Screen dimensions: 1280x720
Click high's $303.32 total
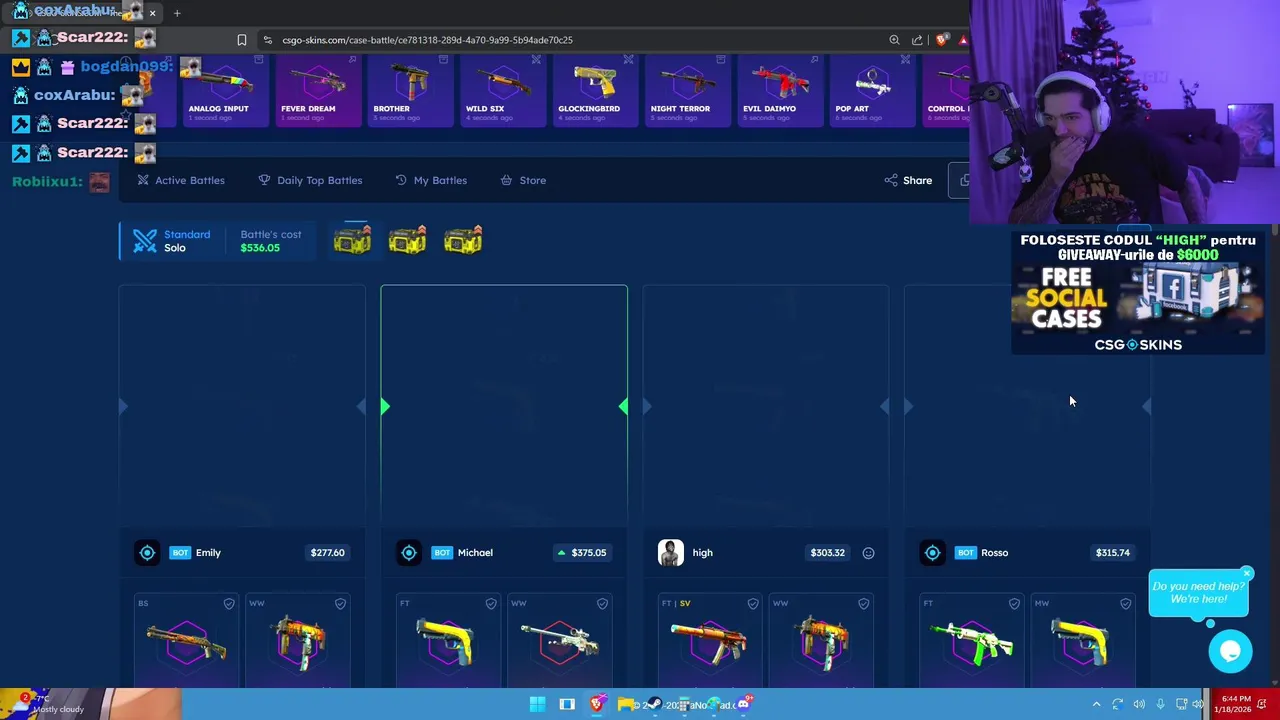tap(827, 552)
